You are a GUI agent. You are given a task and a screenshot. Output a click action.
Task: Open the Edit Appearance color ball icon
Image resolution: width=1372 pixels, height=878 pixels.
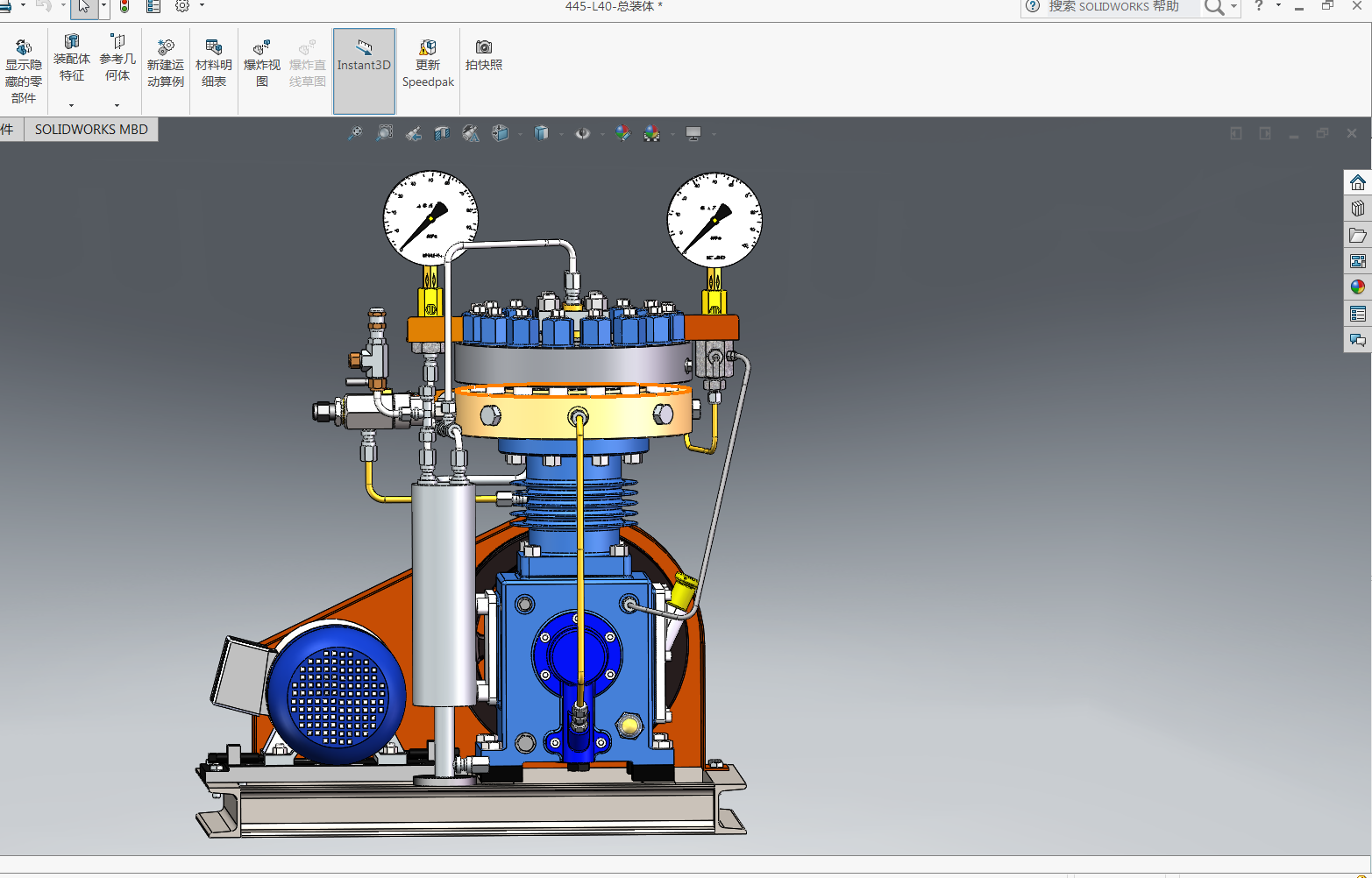(622, 133)
